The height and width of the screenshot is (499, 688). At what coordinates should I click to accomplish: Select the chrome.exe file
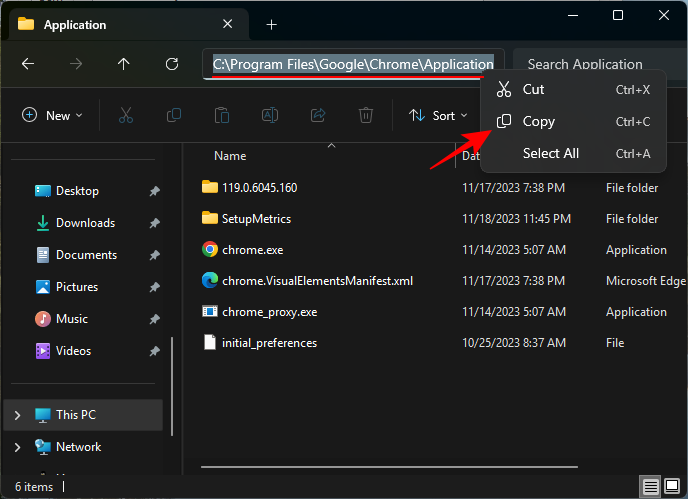(x=253, y=250)
